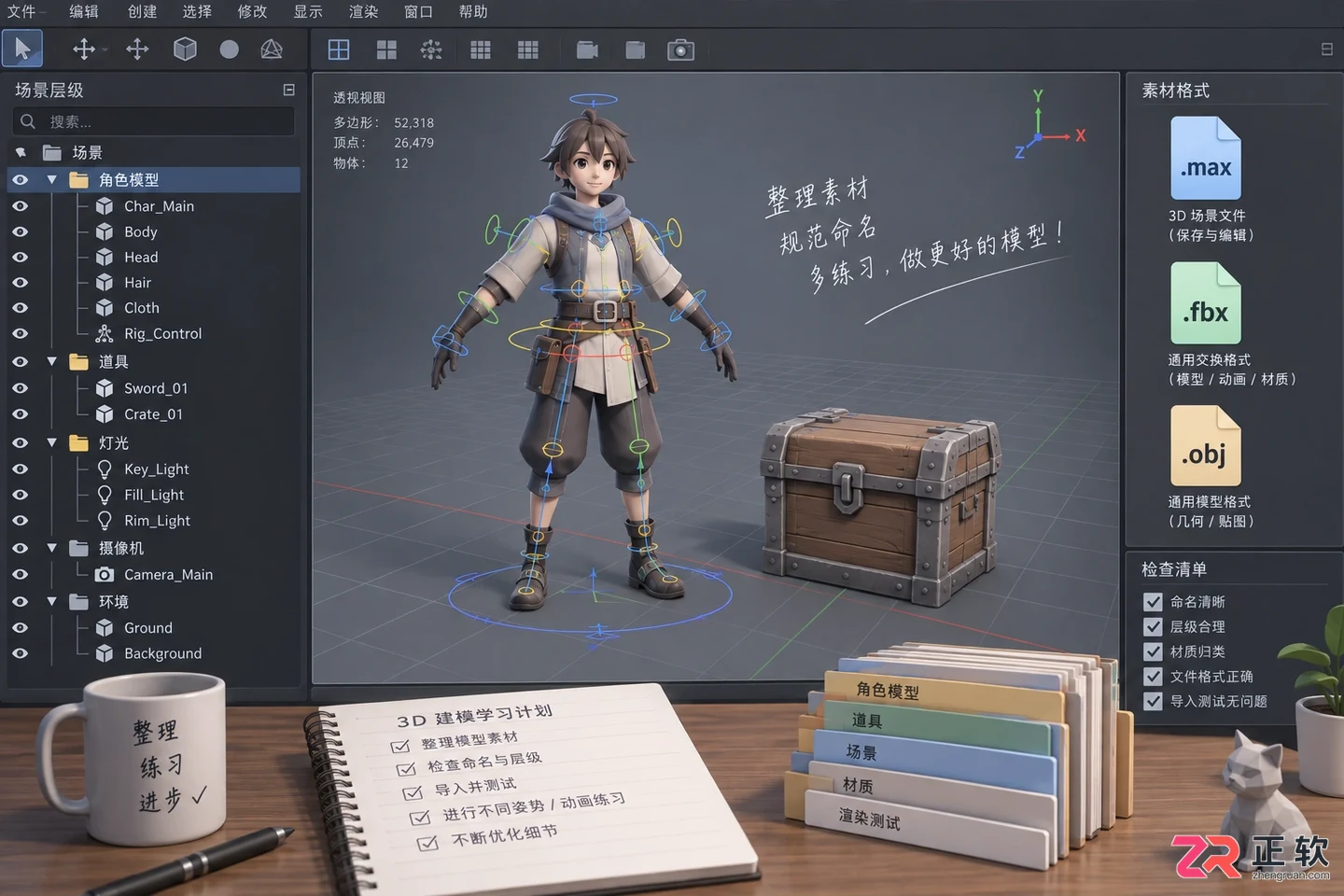Click the Key_Light bulb icon
Image resolution: width=1344 pixels, height=896 pixels.
click(105, 469)
